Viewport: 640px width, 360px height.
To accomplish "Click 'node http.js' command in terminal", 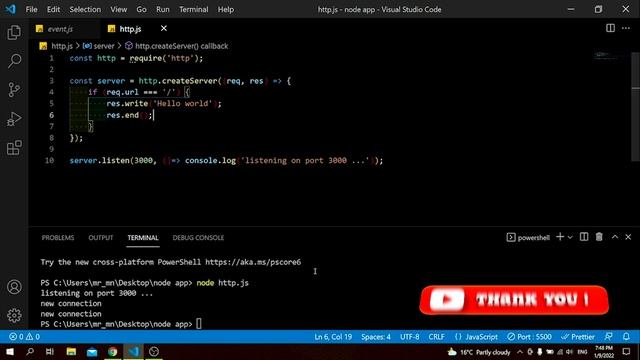I will coord(222,282).
